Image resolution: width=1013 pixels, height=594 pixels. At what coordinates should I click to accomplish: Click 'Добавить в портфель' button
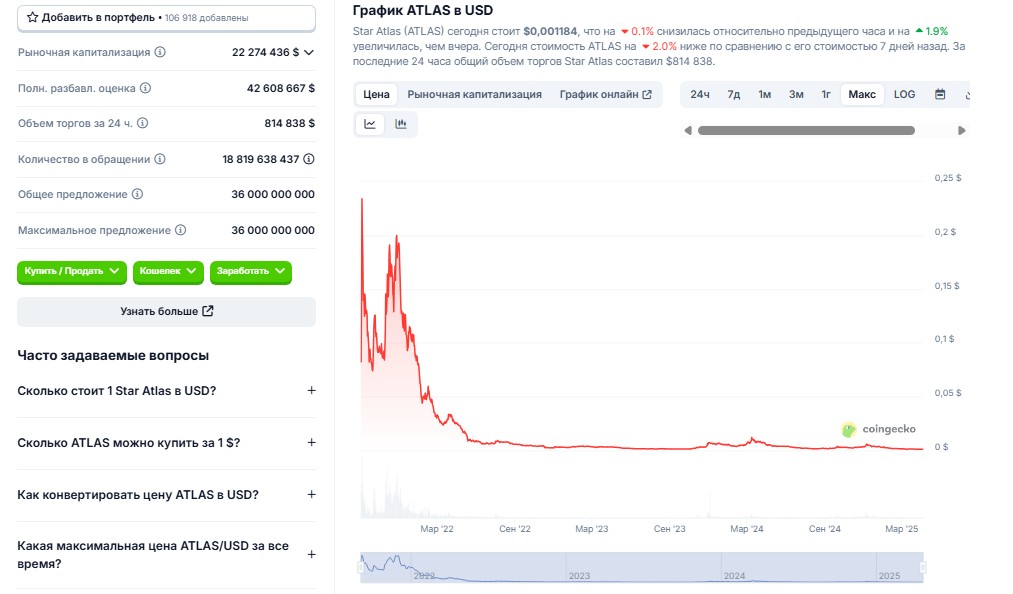167,18
